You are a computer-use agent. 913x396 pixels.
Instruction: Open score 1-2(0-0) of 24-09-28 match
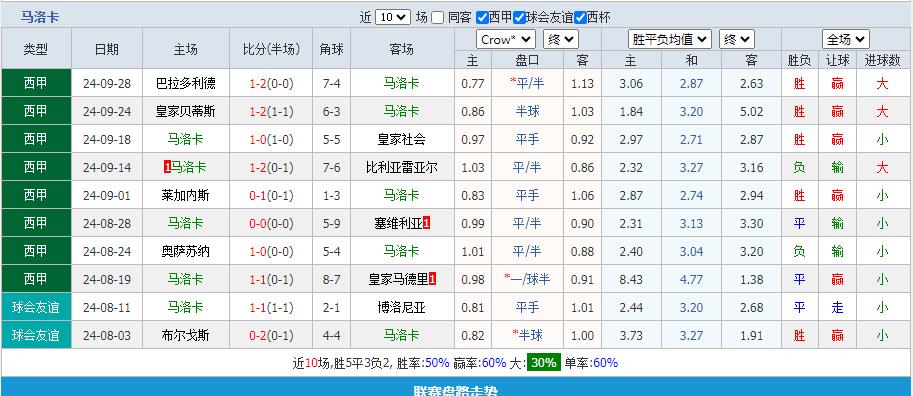pyautogui.click(x=272, y=83)
